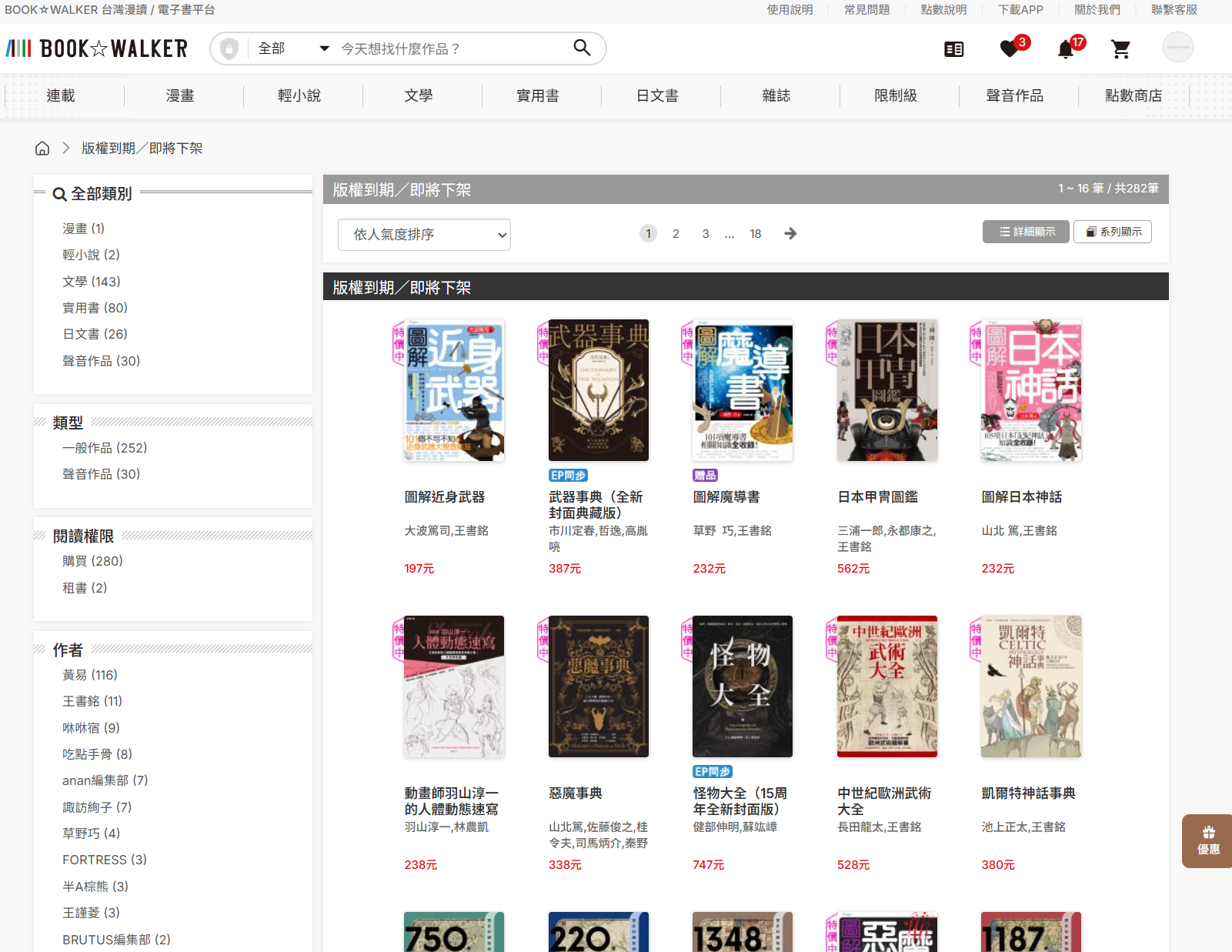Click the 圖解魔導書 title link
Screen dimensions: 1232x952
click(726, 497)
